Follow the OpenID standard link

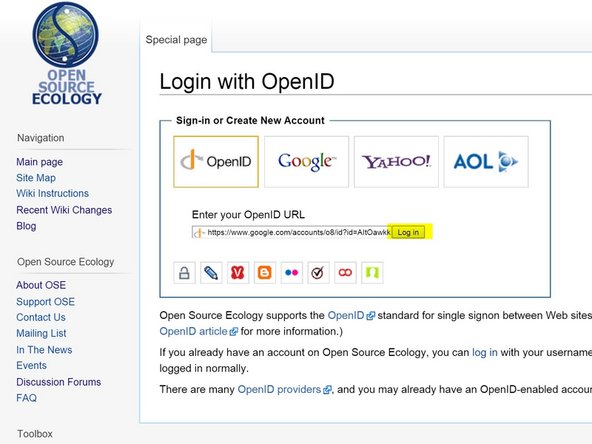pos(346,316)
